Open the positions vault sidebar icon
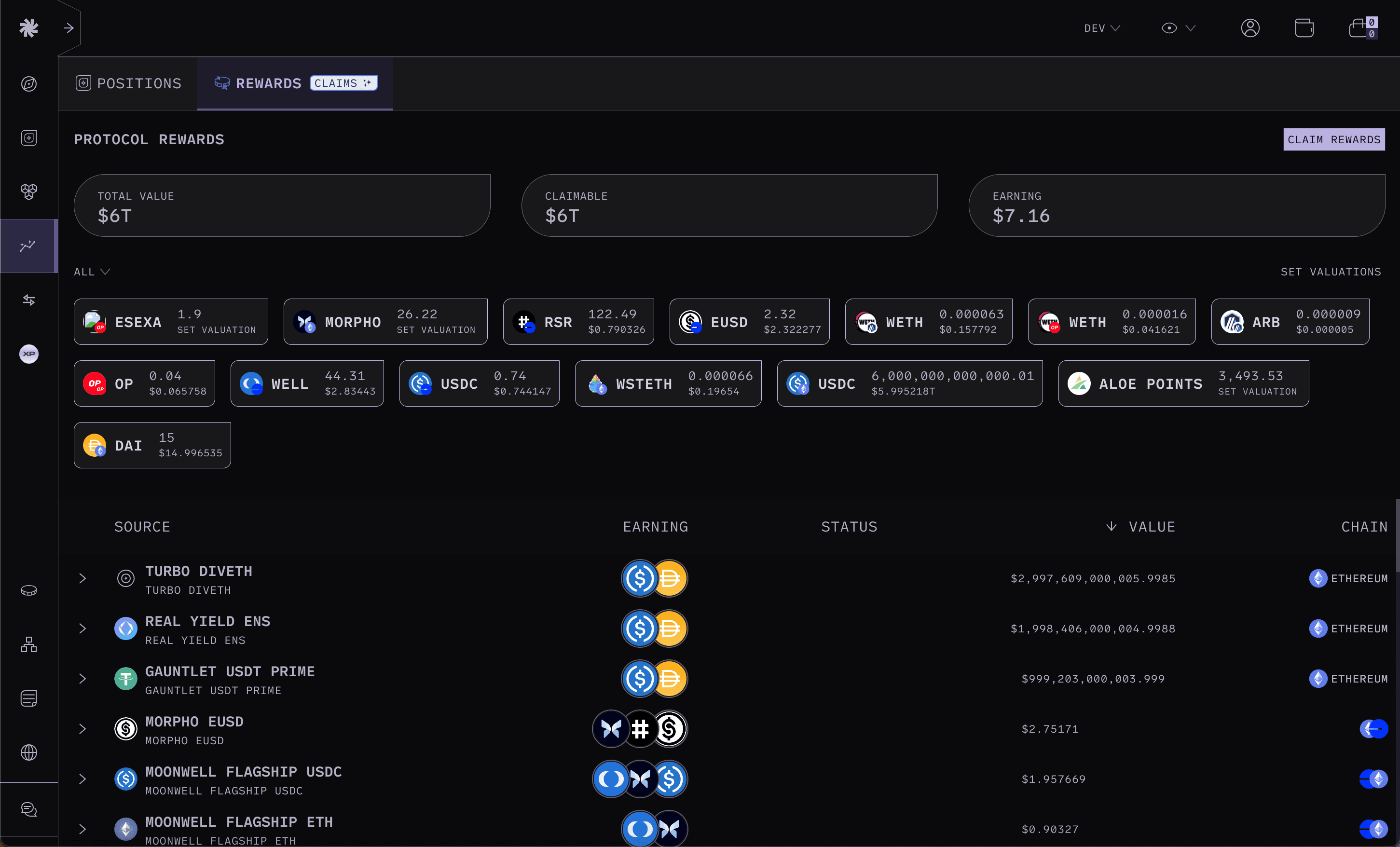This screenshot has height=847, width=1400. 29,138
